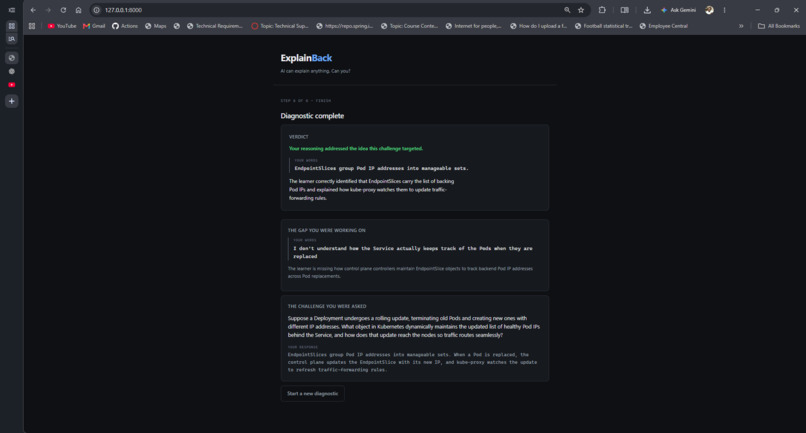
Task: Open the All Bookmarks folder
Action: (779, 26)
